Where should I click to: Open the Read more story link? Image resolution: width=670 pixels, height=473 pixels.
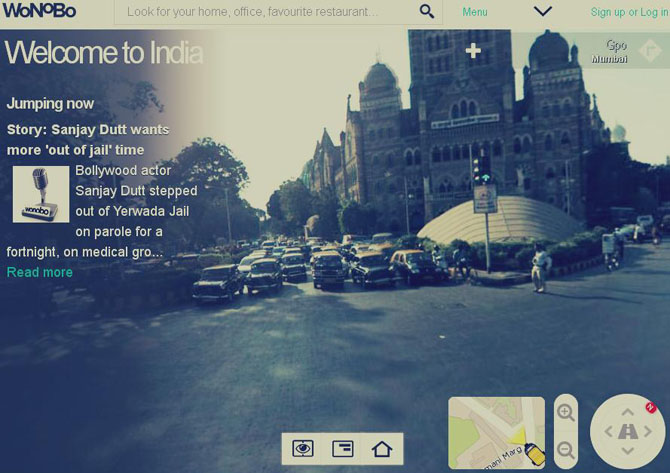point(40,272)
